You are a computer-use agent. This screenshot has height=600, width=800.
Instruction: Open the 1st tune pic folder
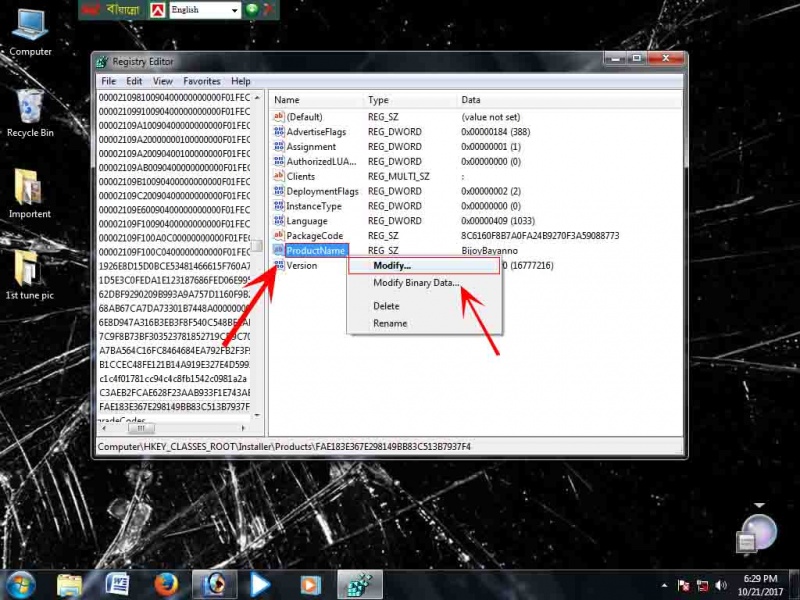[29, 274]
